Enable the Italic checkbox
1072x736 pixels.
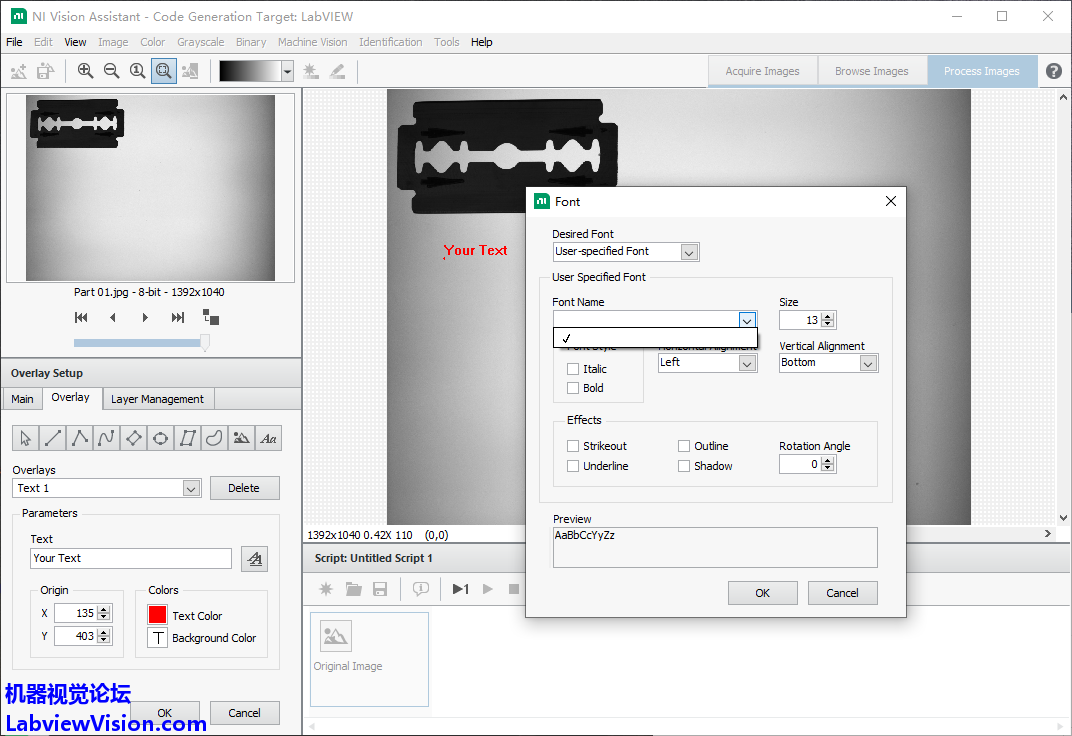(573, 369)
